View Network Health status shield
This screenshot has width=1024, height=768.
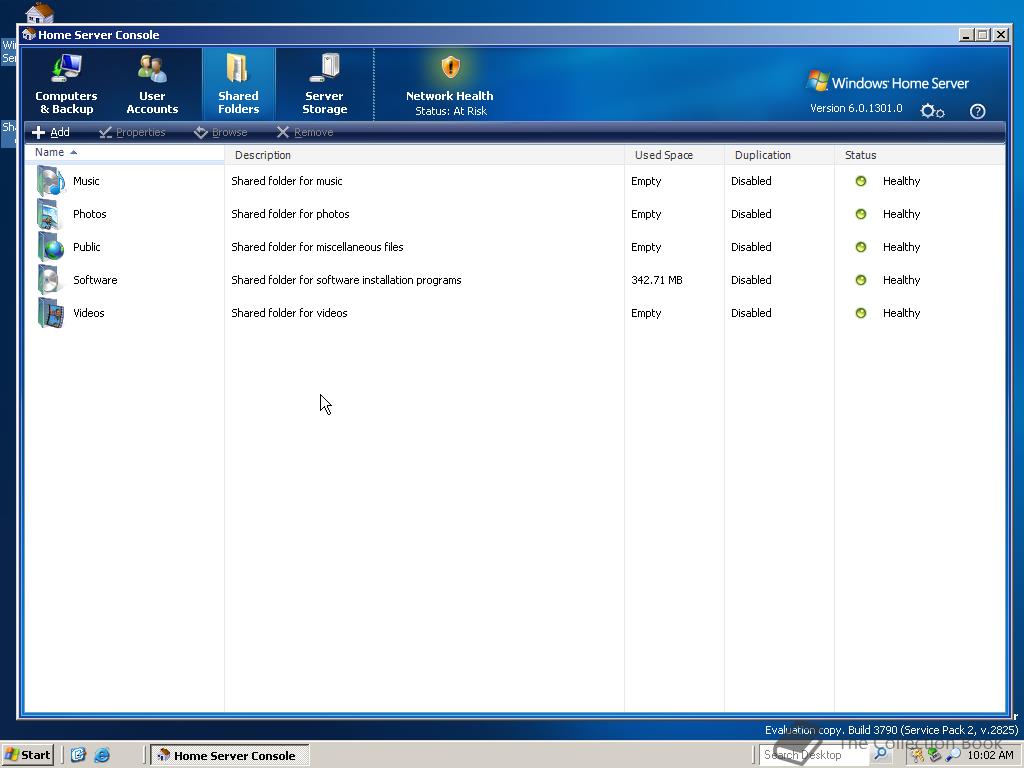pos(450,66)
